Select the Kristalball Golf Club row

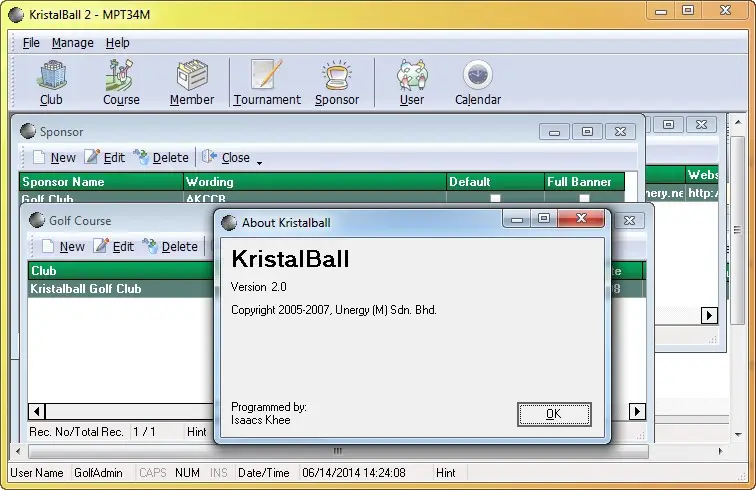pos(121,288)
